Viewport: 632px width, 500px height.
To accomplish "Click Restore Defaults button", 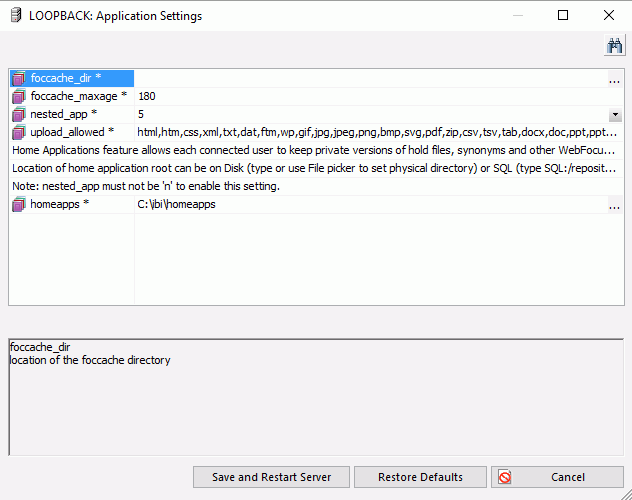I will pyautogui.click(x=420, y=477).
